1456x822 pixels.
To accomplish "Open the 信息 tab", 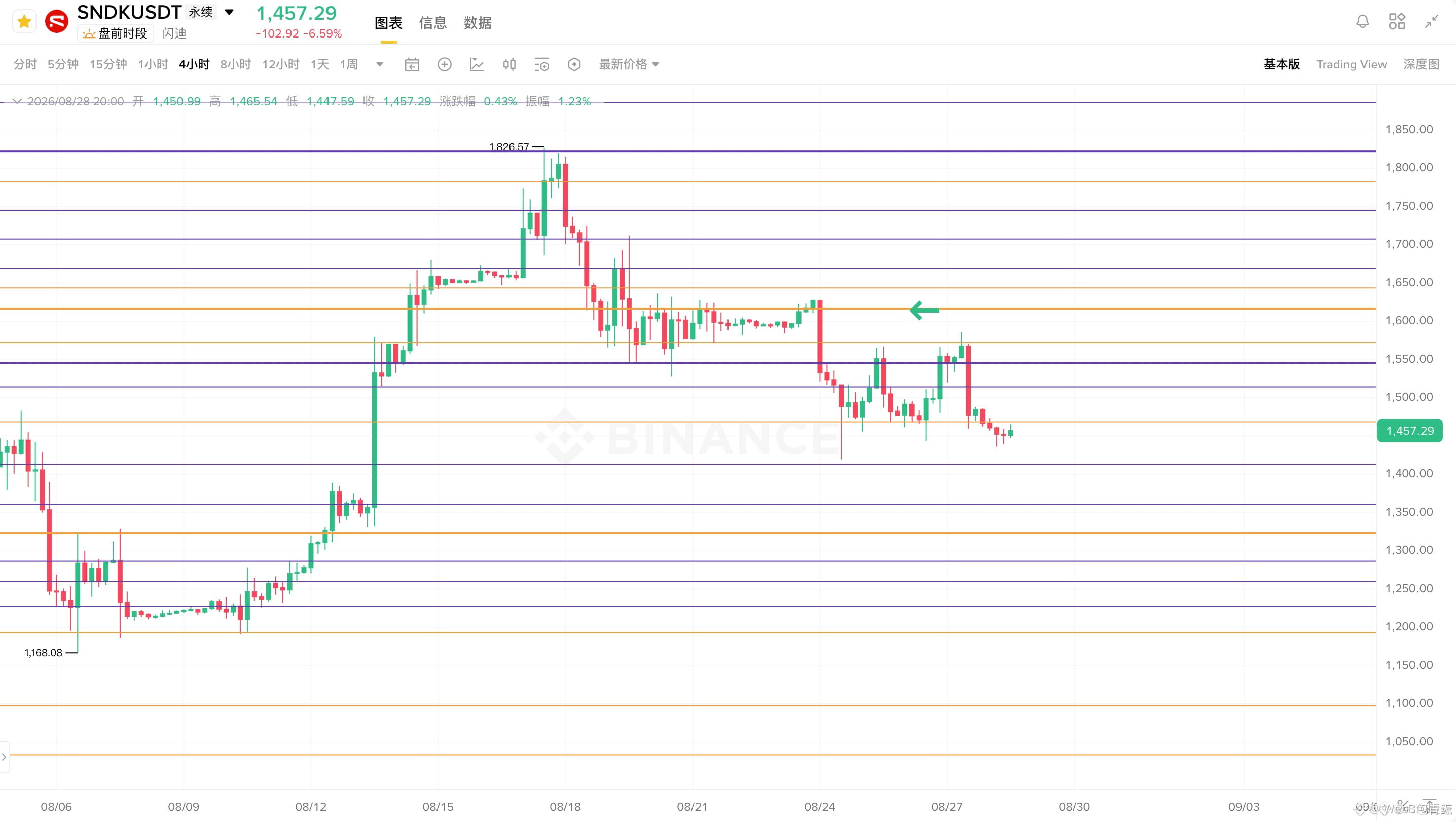I will pos(433,23).
